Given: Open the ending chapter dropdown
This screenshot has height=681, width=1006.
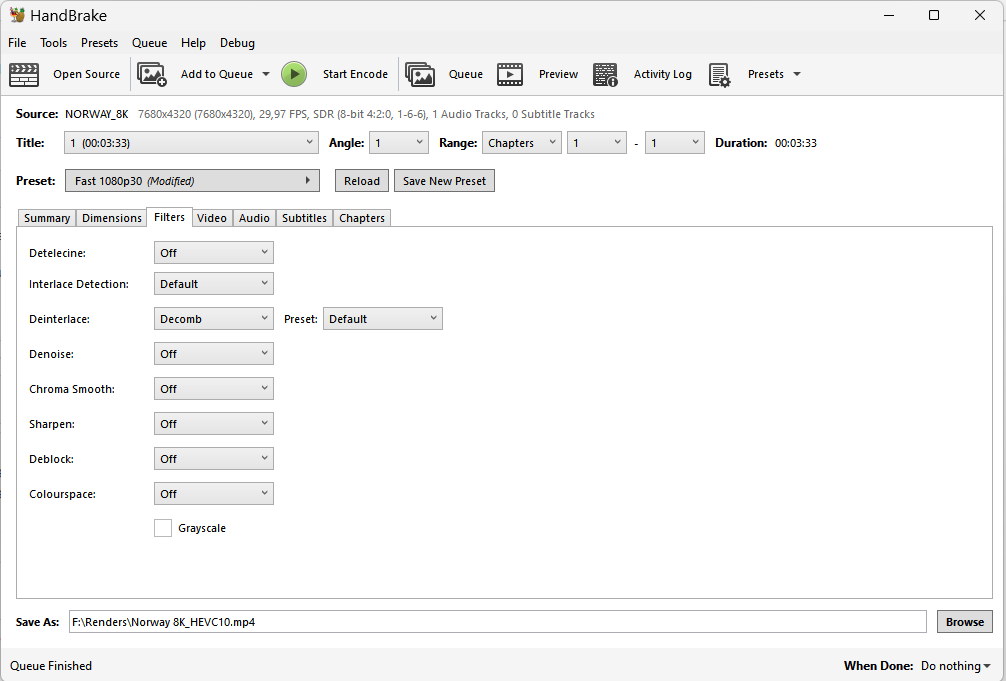Looking at the screenshot, I should (x=674, y=142).
